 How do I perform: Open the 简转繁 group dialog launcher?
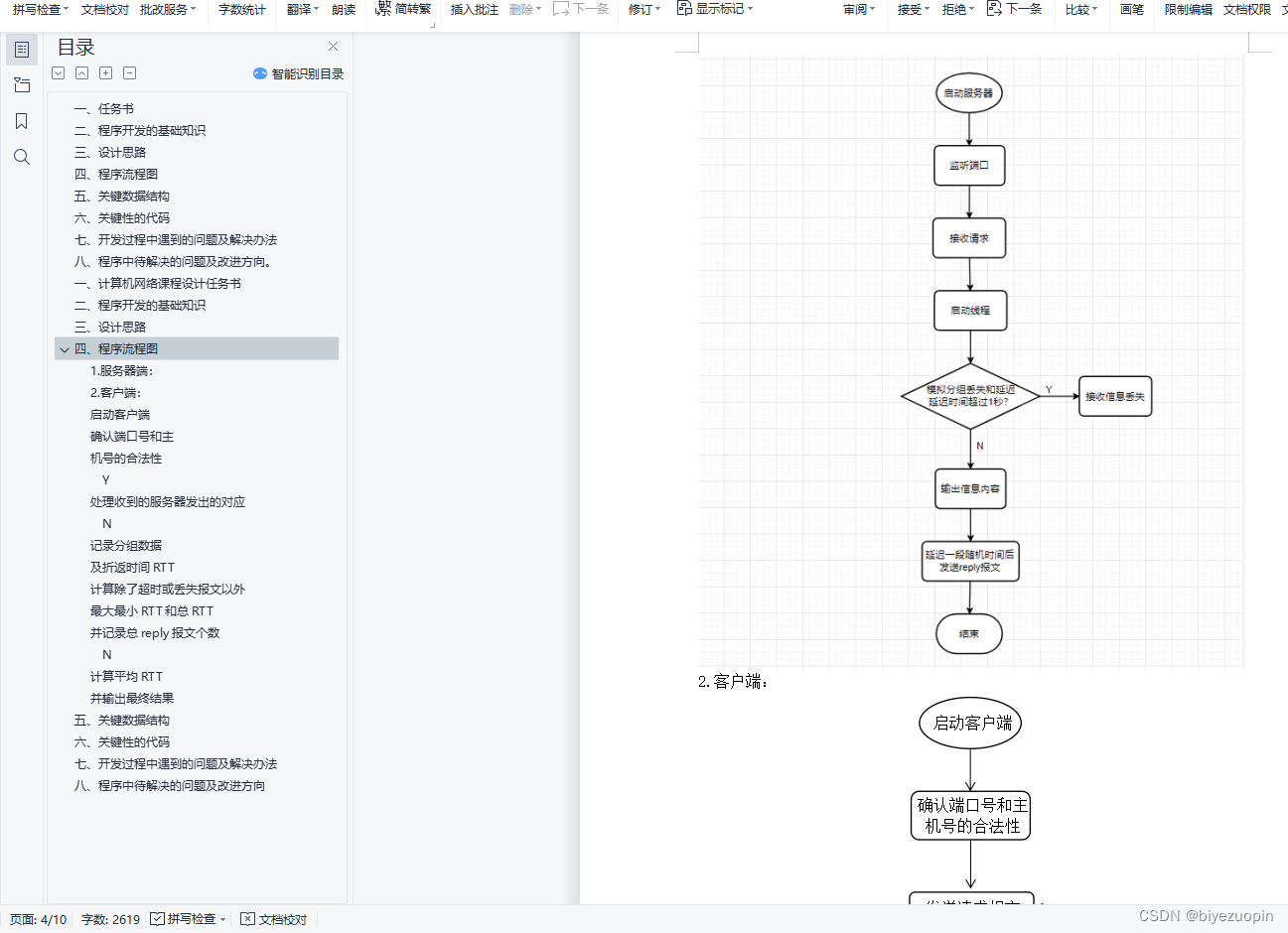point(433,24)
